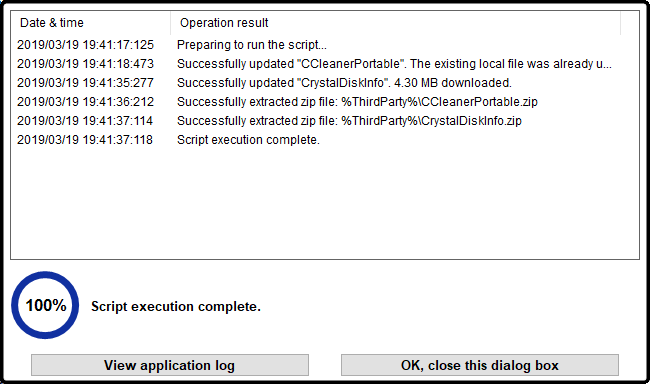Screen dimensions: 650x384
Task: Click the 19:41:35:277 timestamp cell
Action: click(85, 83)
